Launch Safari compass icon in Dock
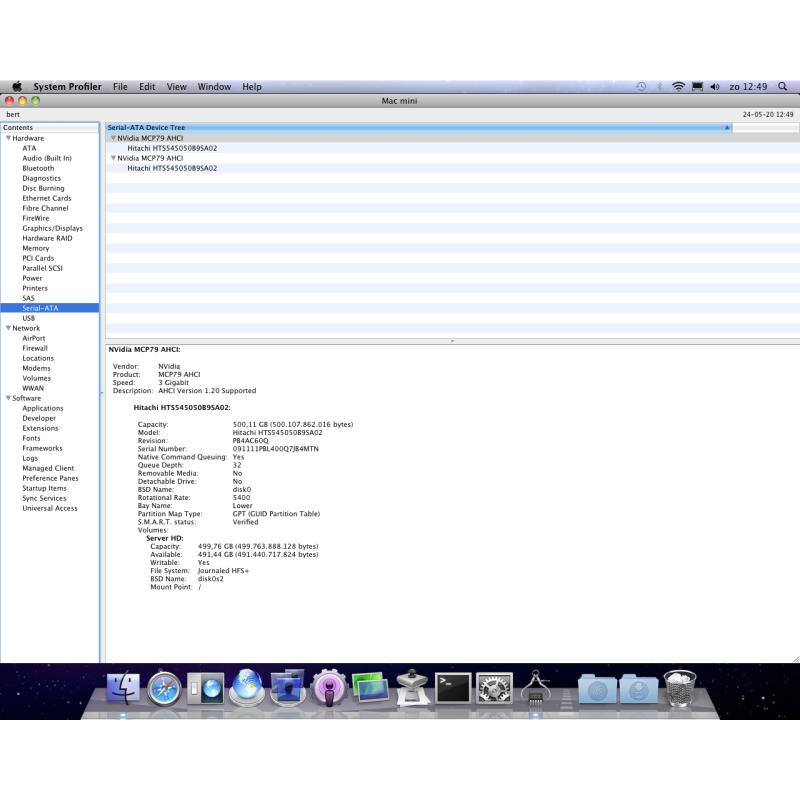The width and height of the screenshot is (800, 800). 164,688
